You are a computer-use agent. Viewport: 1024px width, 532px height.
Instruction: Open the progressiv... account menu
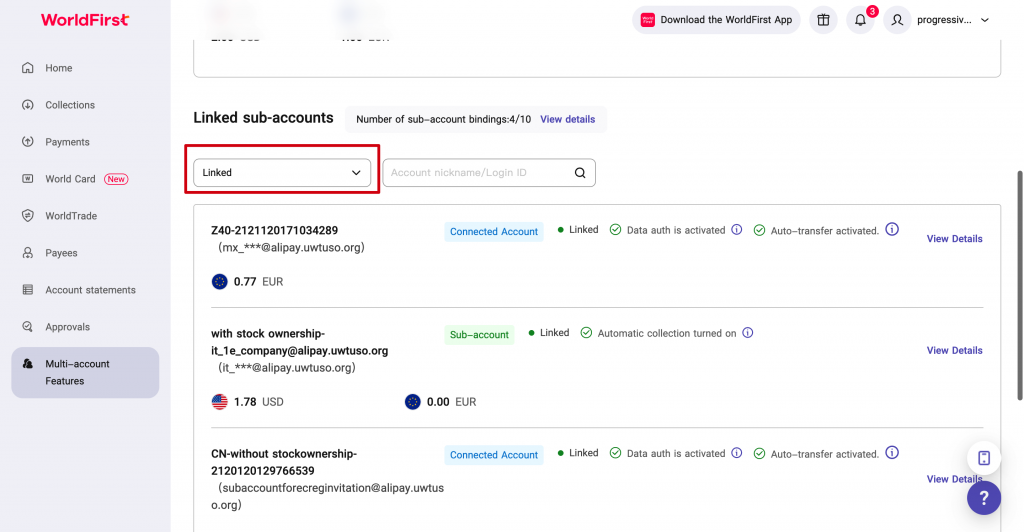(938, 20)
